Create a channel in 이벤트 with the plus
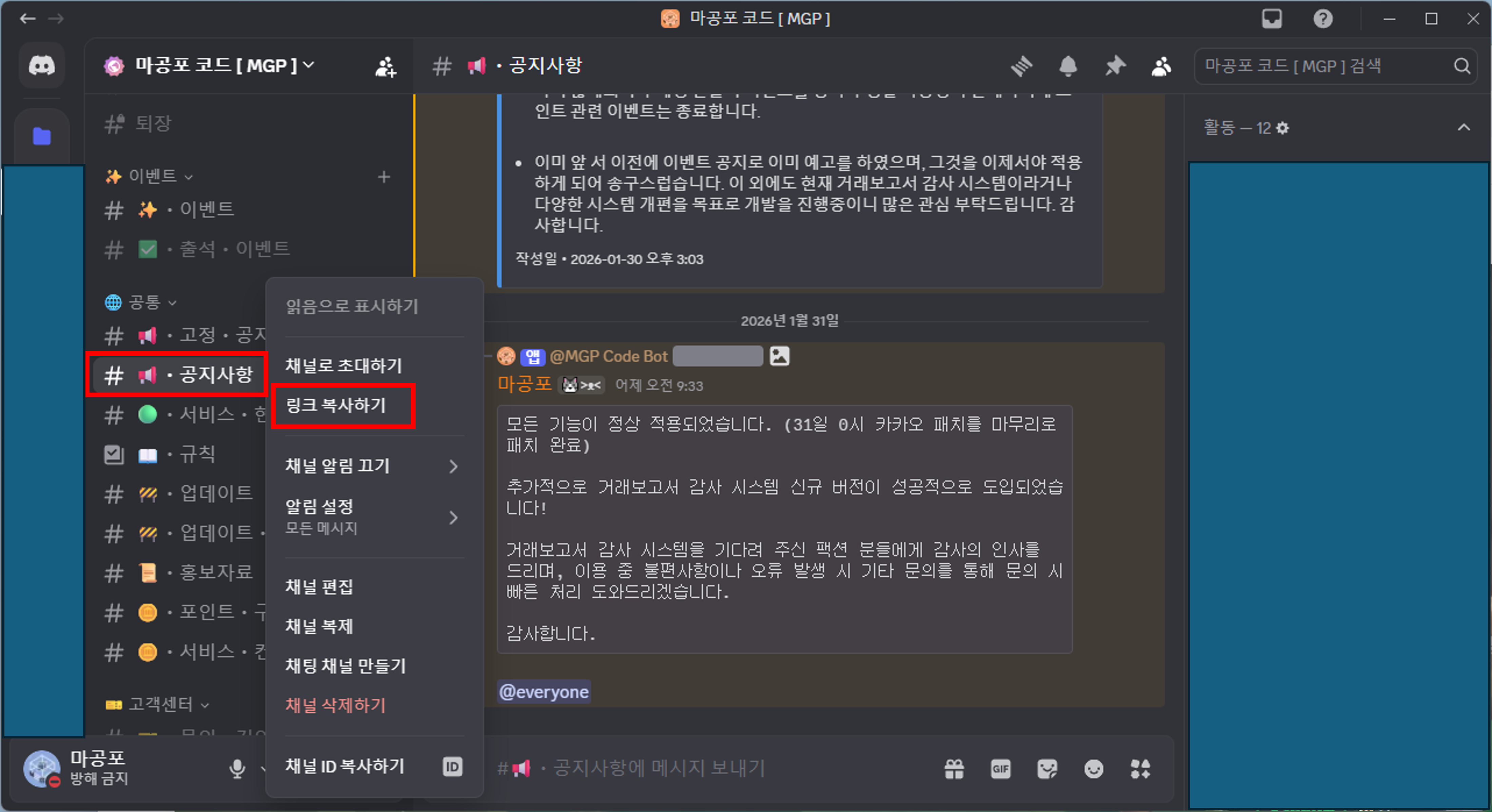The image size is (1492, 812). (385, 177)
